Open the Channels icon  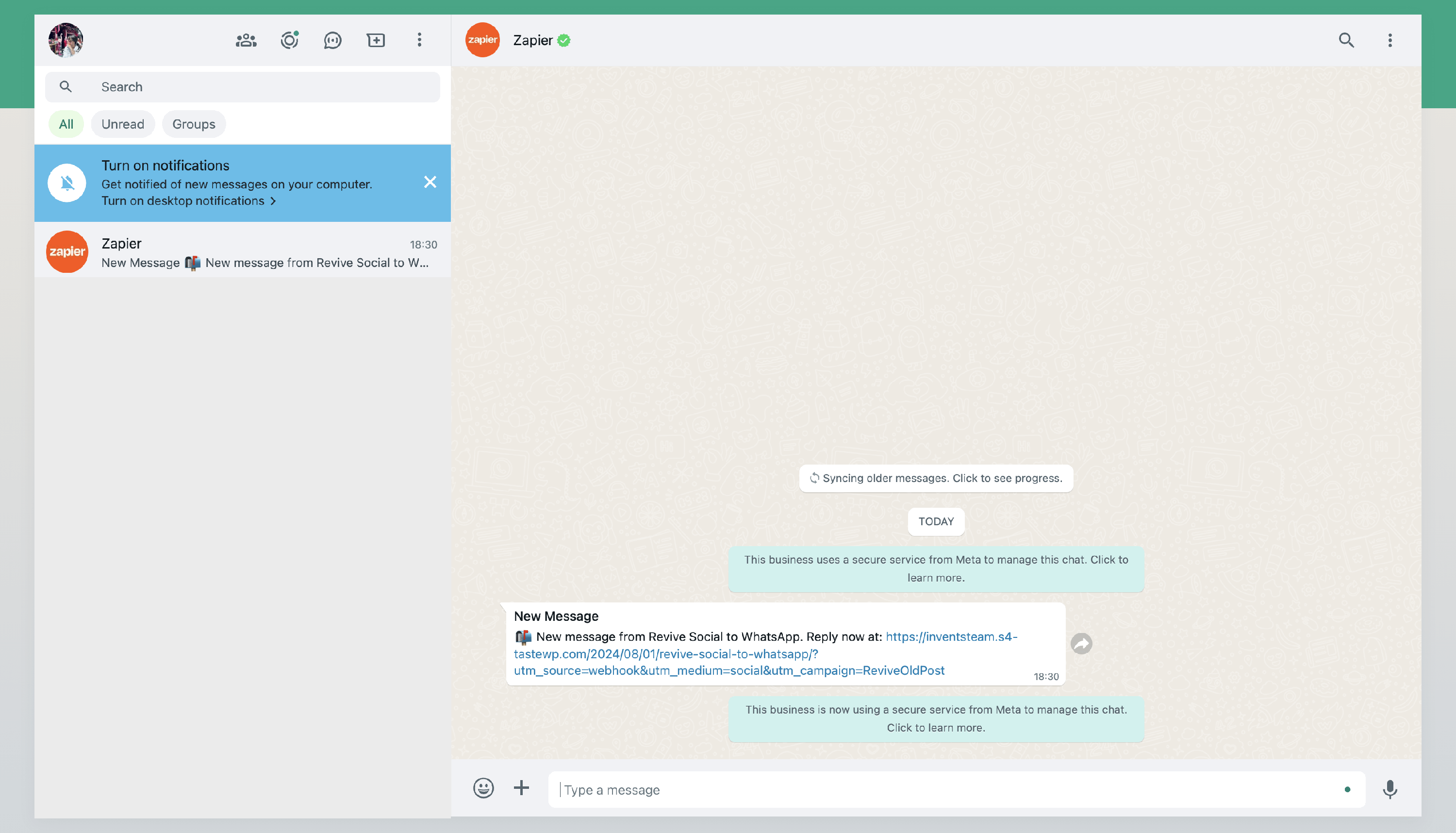pyautogui.click(x=332, y=40)
